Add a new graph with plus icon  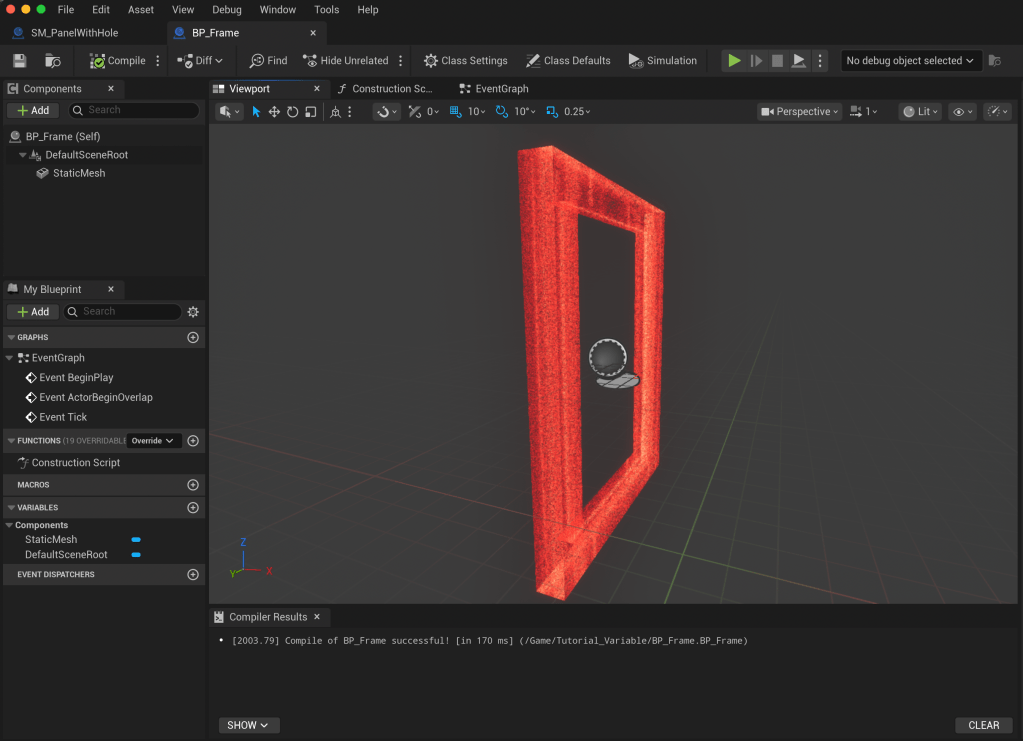193,338
